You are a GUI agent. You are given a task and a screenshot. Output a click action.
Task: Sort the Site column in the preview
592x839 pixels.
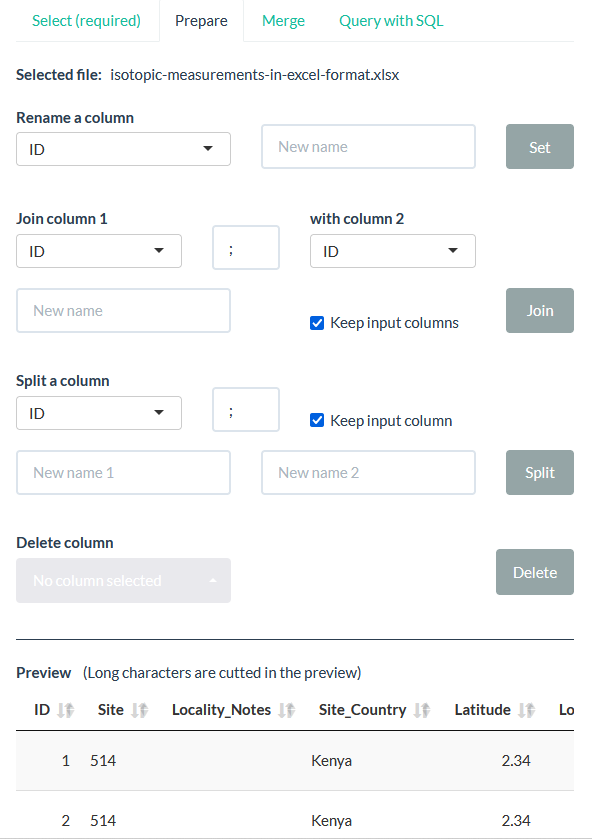[139, 709]
